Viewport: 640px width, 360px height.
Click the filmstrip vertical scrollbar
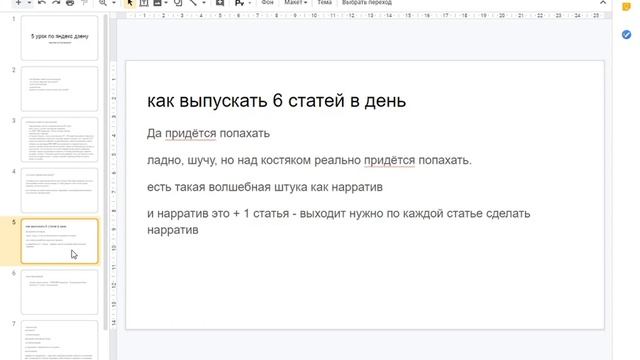click(105, 171)
